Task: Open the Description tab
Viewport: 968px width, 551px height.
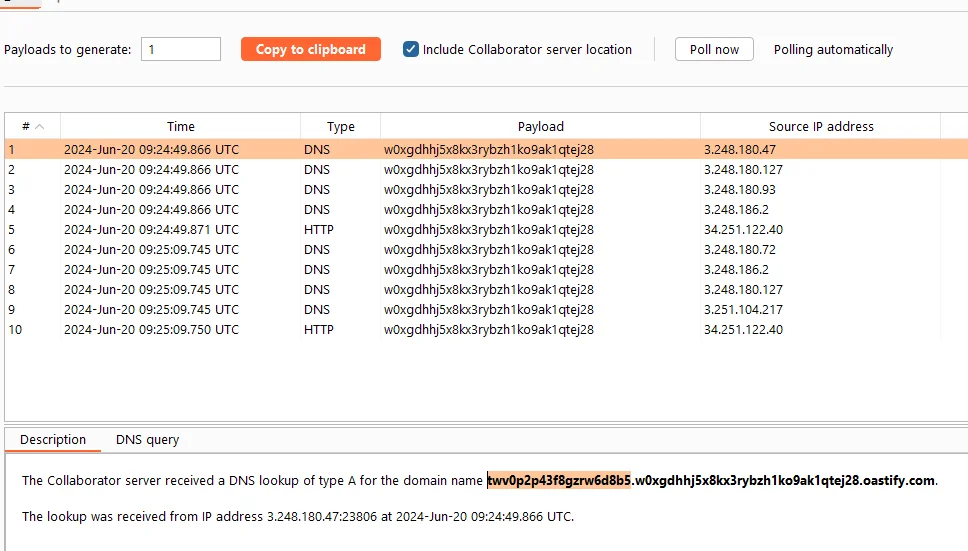Action: [53, 439]
